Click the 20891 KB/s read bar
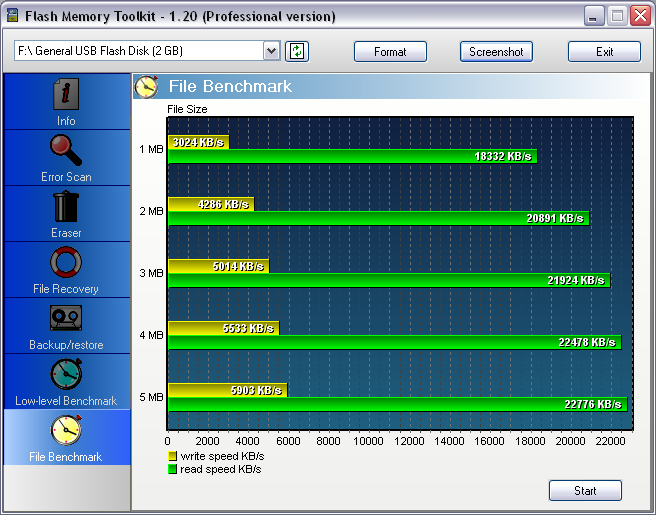The image size is (656, 515). tap(379, 218)
